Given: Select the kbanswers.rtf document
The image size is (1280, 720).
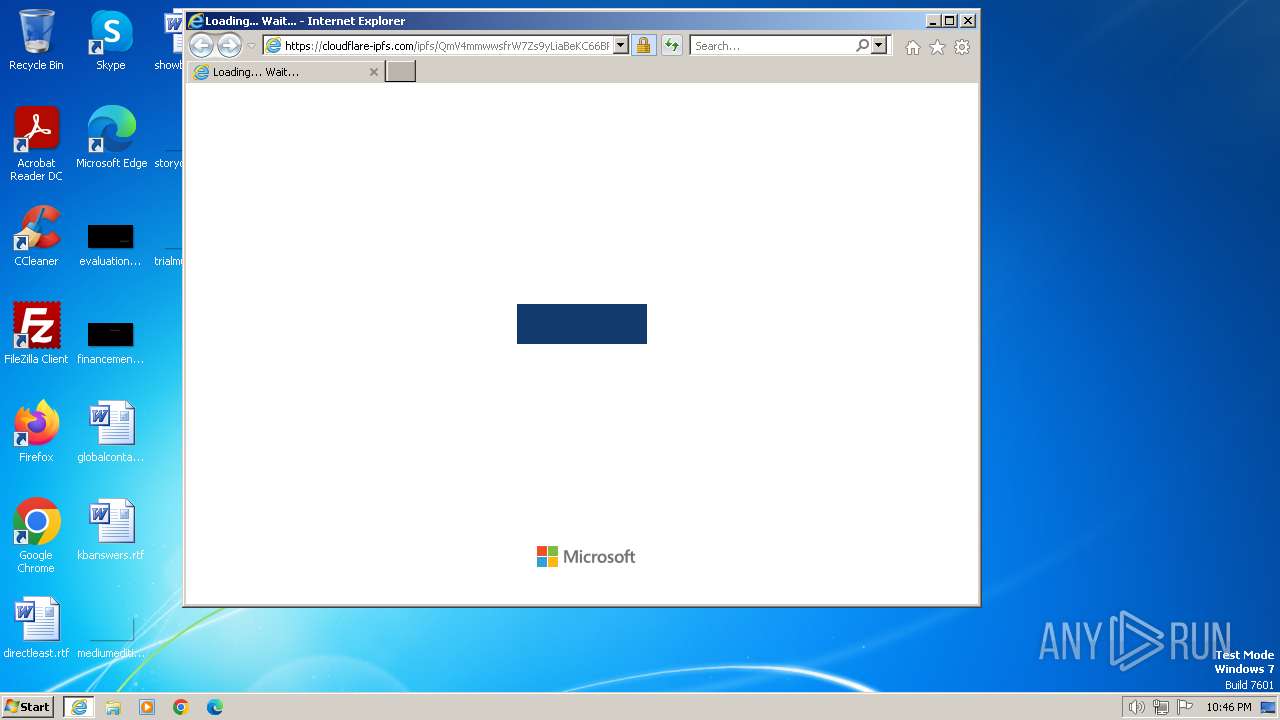Looking at the screenshot, I should (111, 530).
